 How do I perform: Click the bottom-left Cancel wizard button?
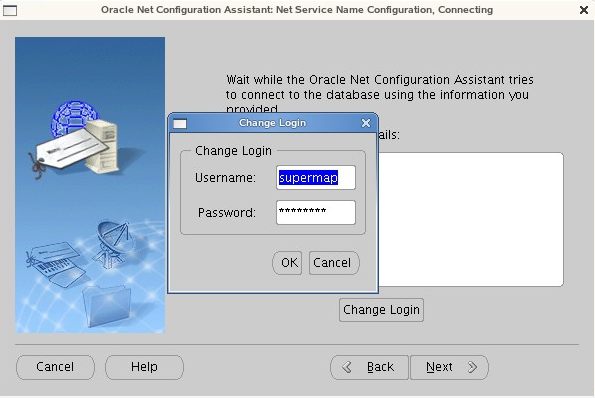coord(55,367)
